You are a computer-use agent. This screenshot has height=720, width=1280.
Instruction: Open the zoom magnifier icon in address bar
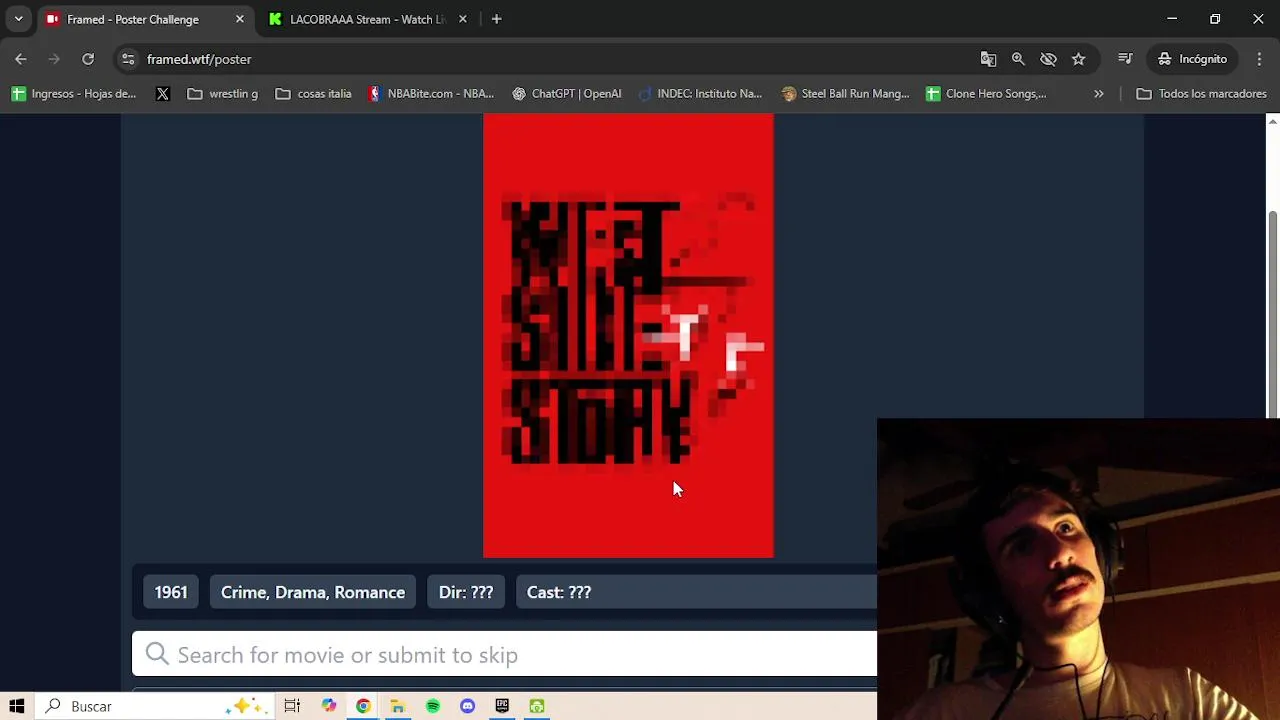1018,59
